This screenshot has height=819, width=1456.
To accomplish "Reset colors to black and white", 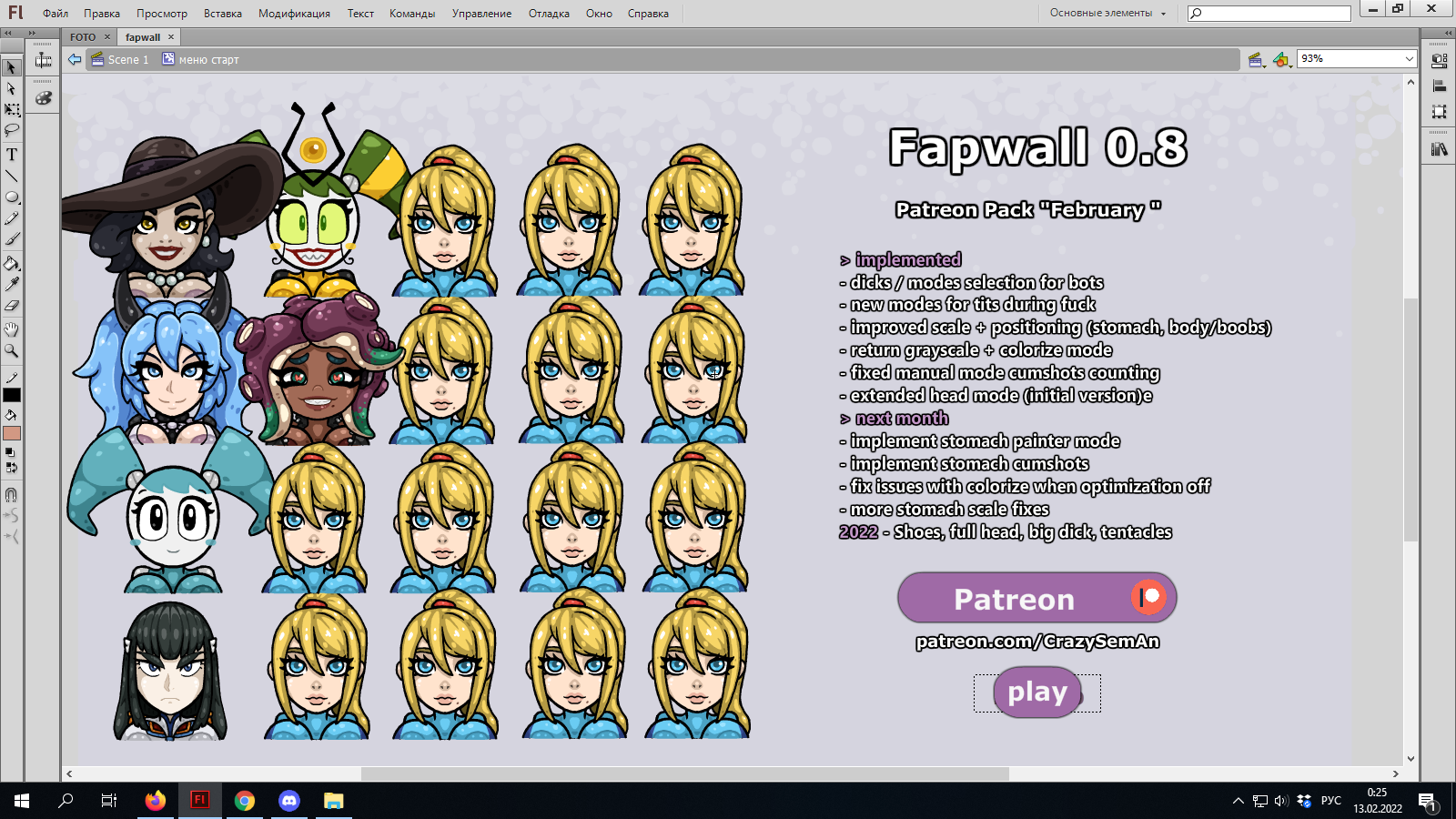I will click(x=11, y=452).
